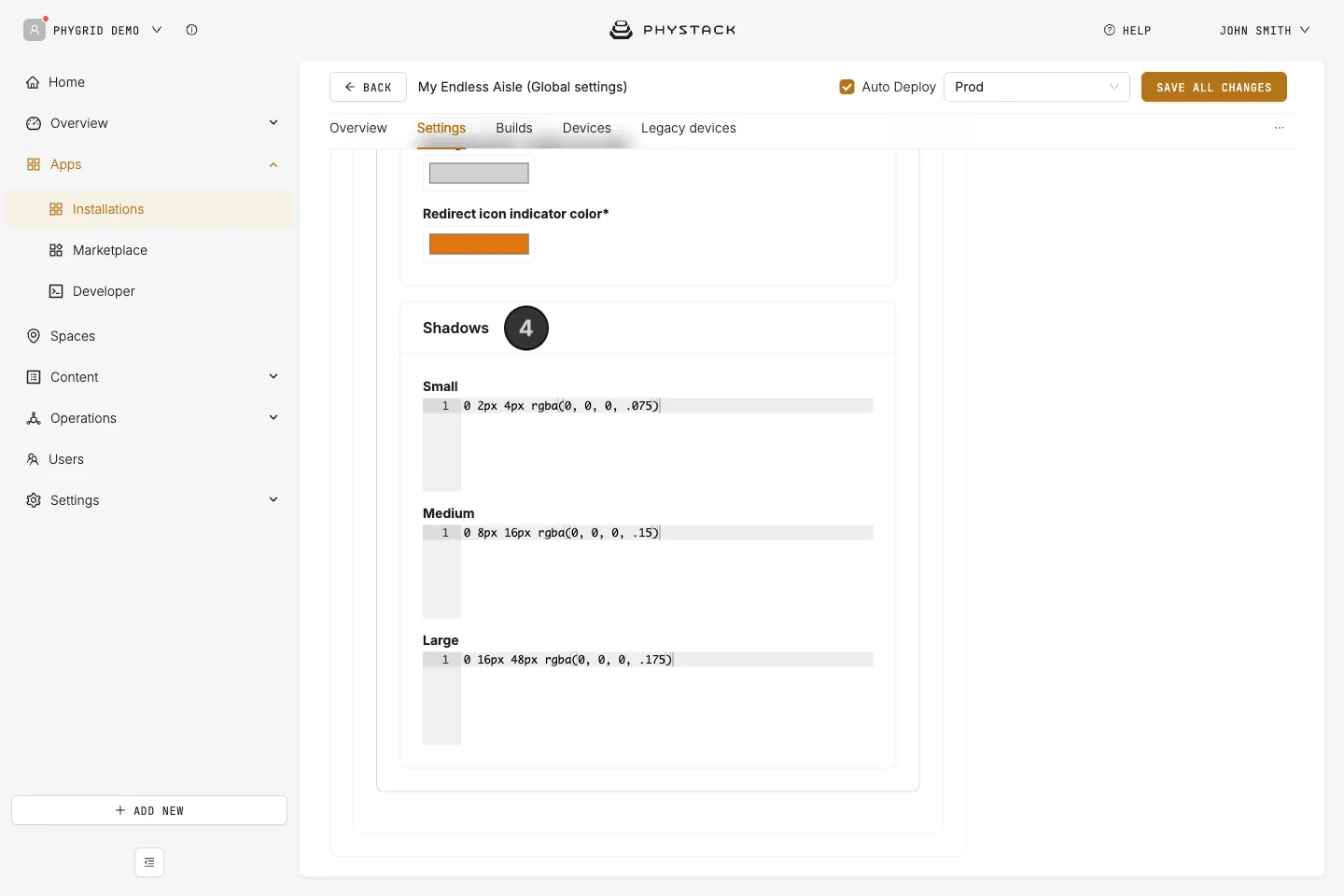Viewport: 1344px width, 896px height.
Task: Click the Overview gauge icon in sidebar
Action: coord(34,123)
